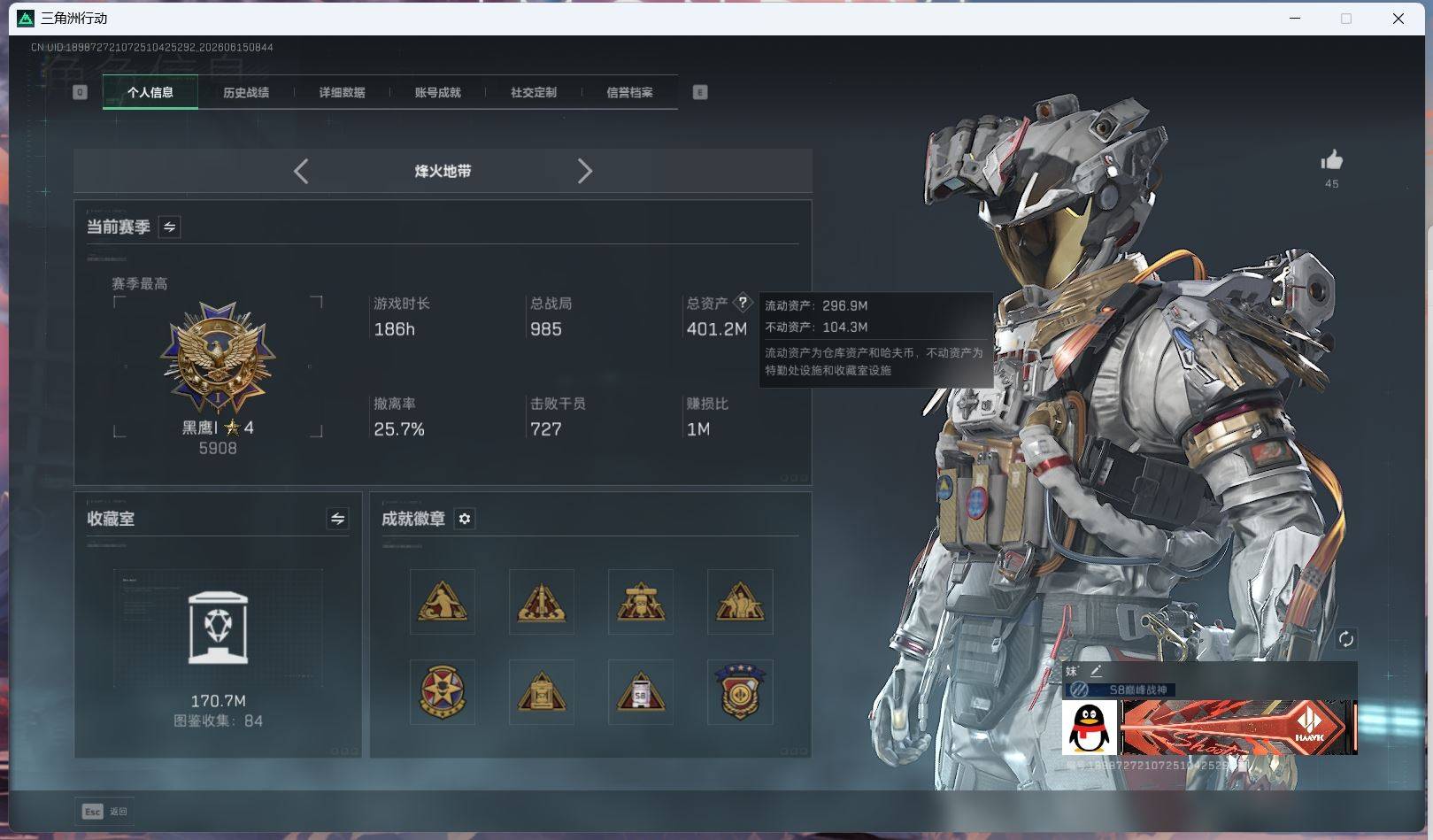Click the 727 击败干员 value
The width and height of the screenshot is (1433, 840).
tap(546, 429)
